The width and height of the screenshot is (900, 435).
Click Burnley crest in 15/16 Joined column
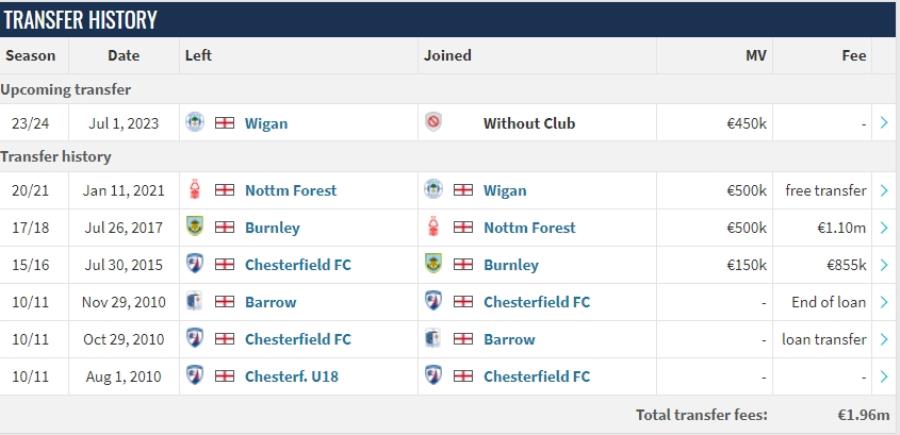pos(433,264)
